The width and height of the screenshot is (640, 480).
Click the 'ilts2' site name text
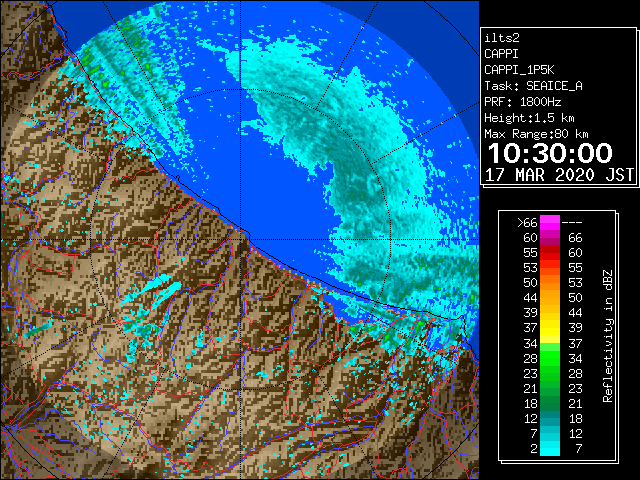pos(502,38)
